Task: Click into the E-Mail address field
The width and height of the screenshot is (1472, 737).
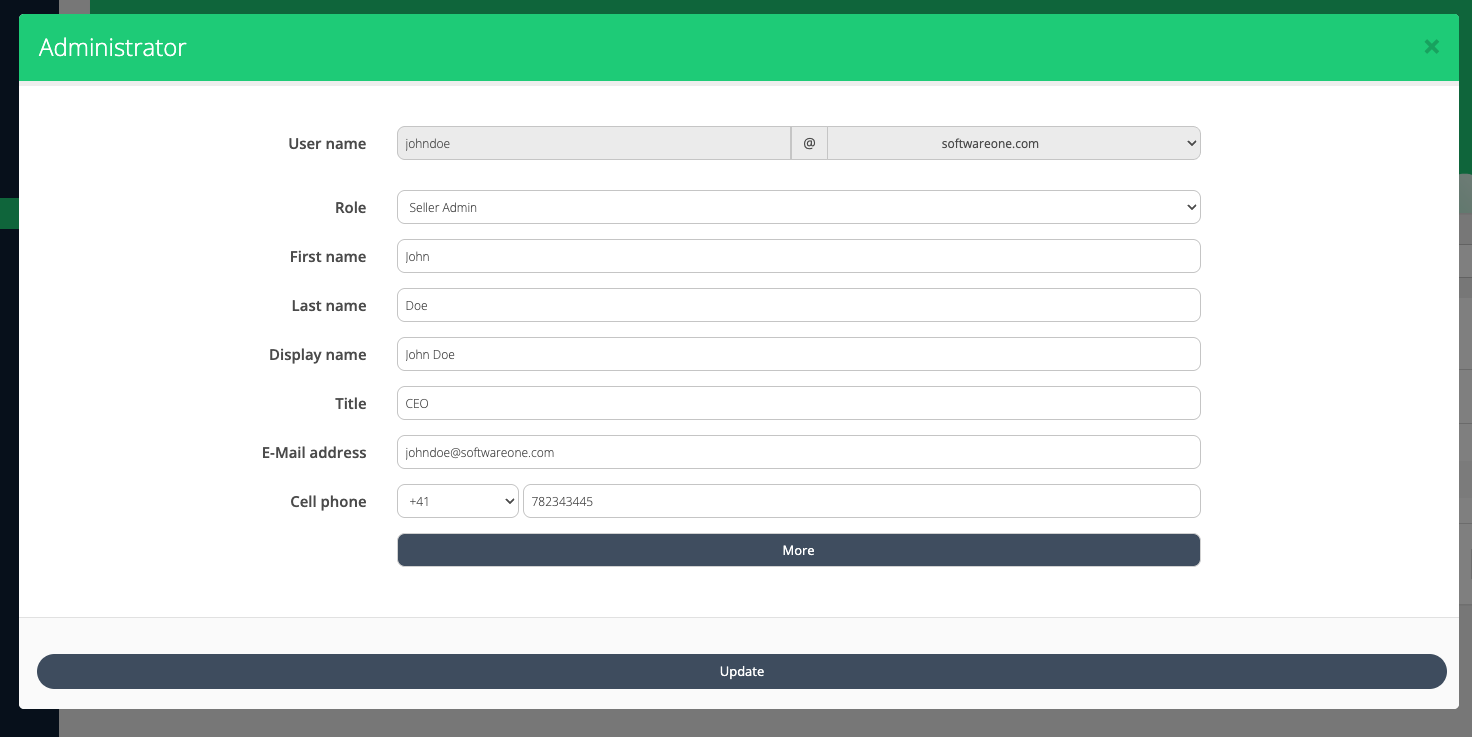Action: [798, 452]
